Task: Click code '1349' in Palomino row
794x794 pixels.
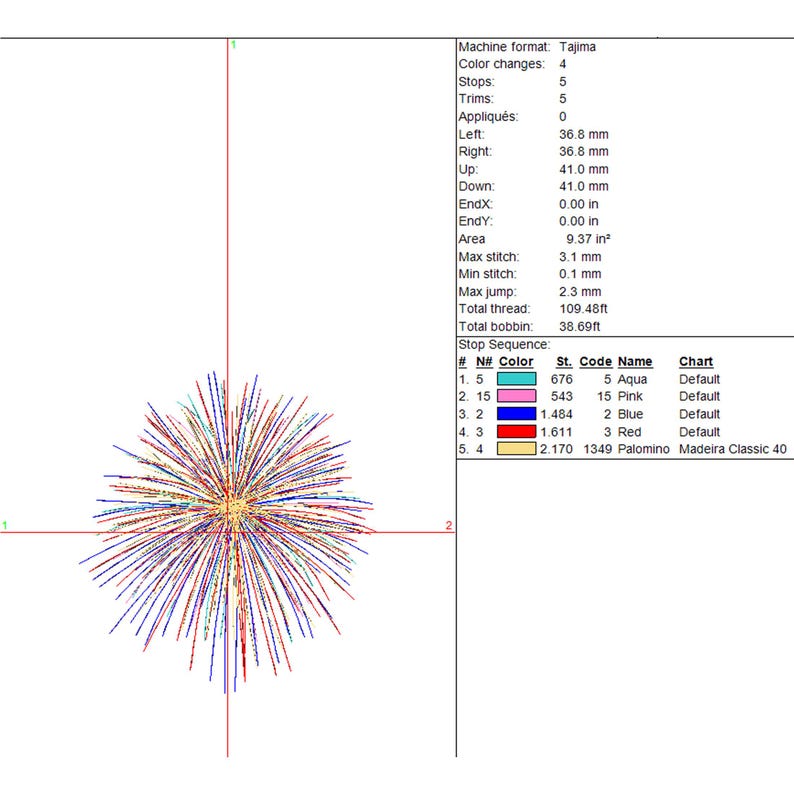Action: pyautogui.click(x=598, y=449)
